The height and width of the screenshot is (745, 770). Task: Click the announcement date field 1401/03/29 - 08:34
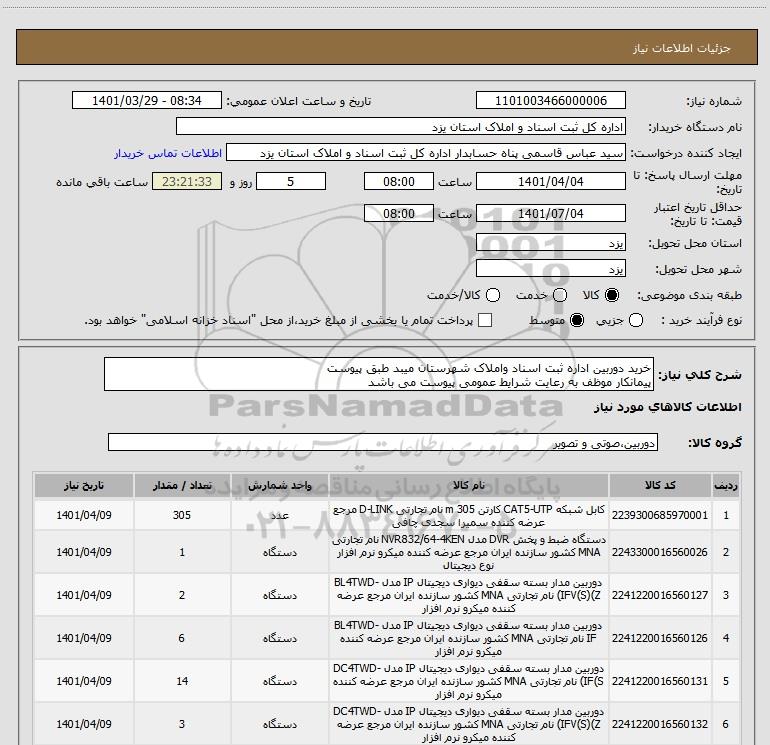point(147,101)
